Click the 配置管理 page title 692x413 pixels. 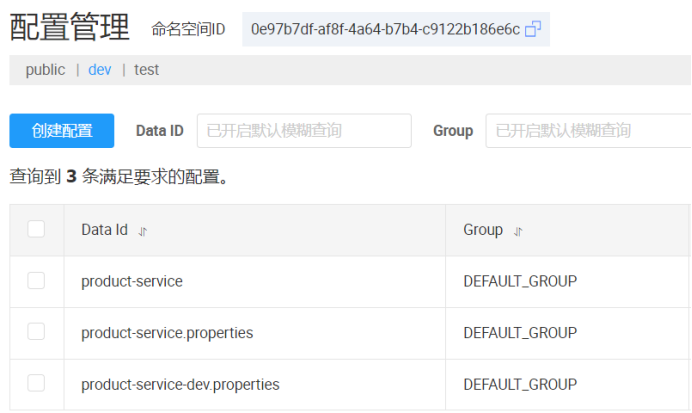click(69, 27)
